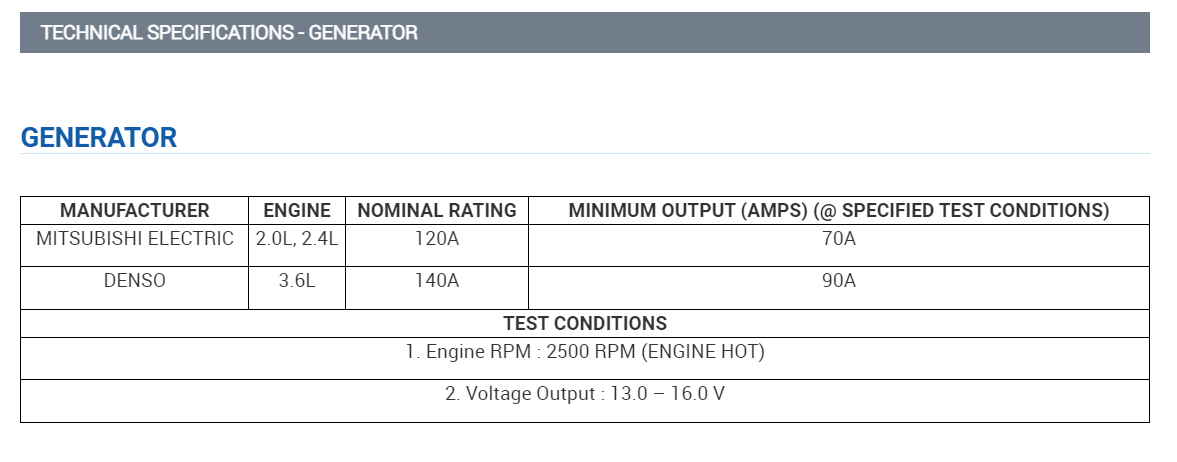Image resolution: width=1177 pixels, height=462 pixels.
Task: Select the MITSUBISHI ELECTRIC manufacturer cell
Action: pyautogui.click(x=135, y=239)
